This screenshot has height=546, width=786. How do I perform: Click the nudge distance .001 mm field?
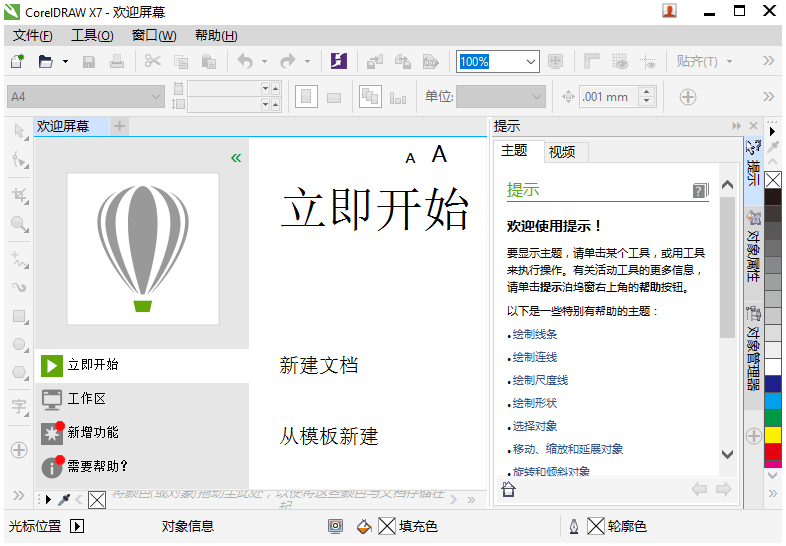609,97
